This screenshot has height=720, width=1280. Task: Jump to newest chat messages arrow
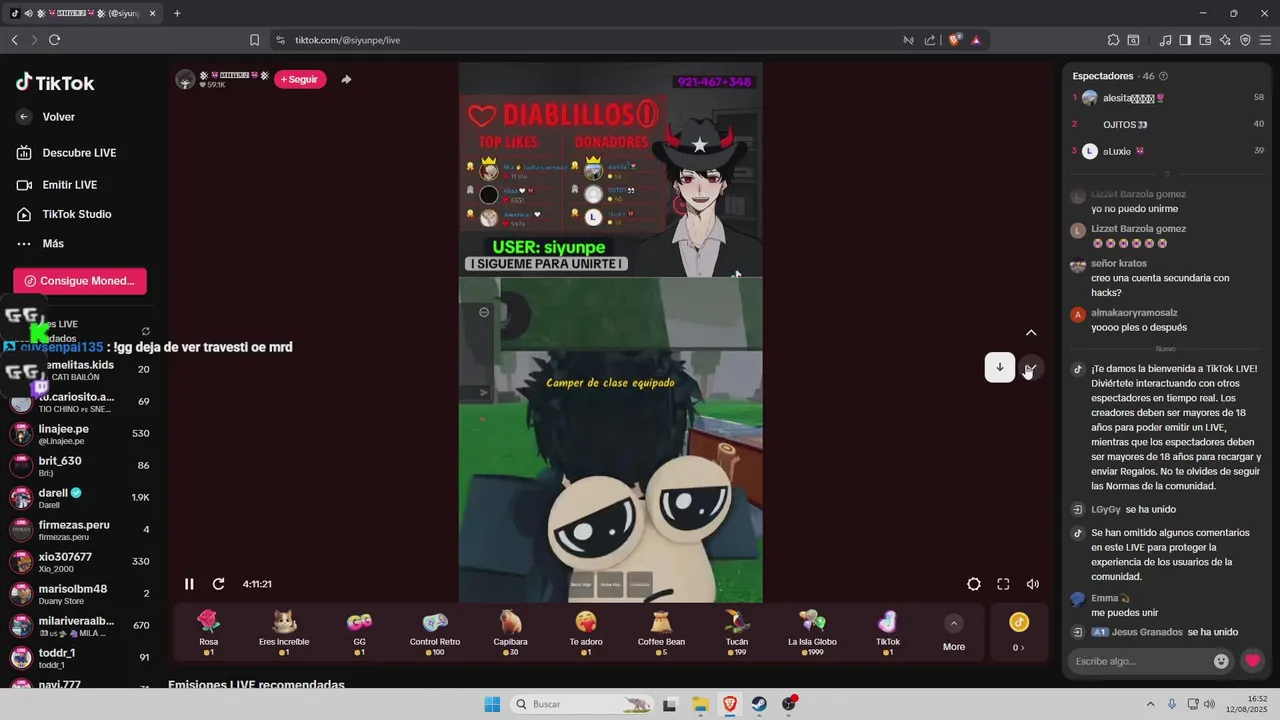click(999, 367)
